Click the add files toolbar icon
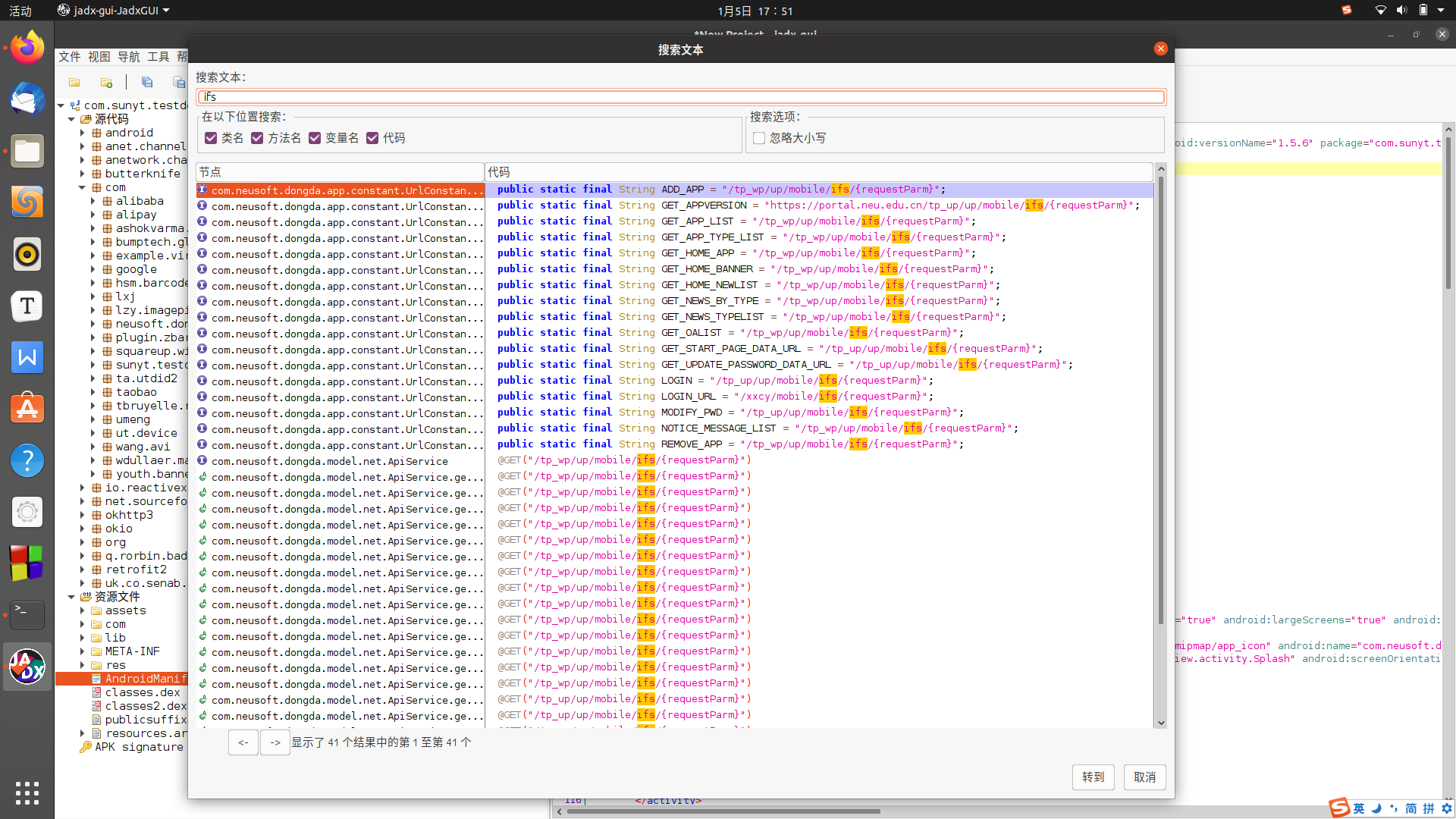The width and height of the screenshot is (1456, 819). tap(107, 82)
